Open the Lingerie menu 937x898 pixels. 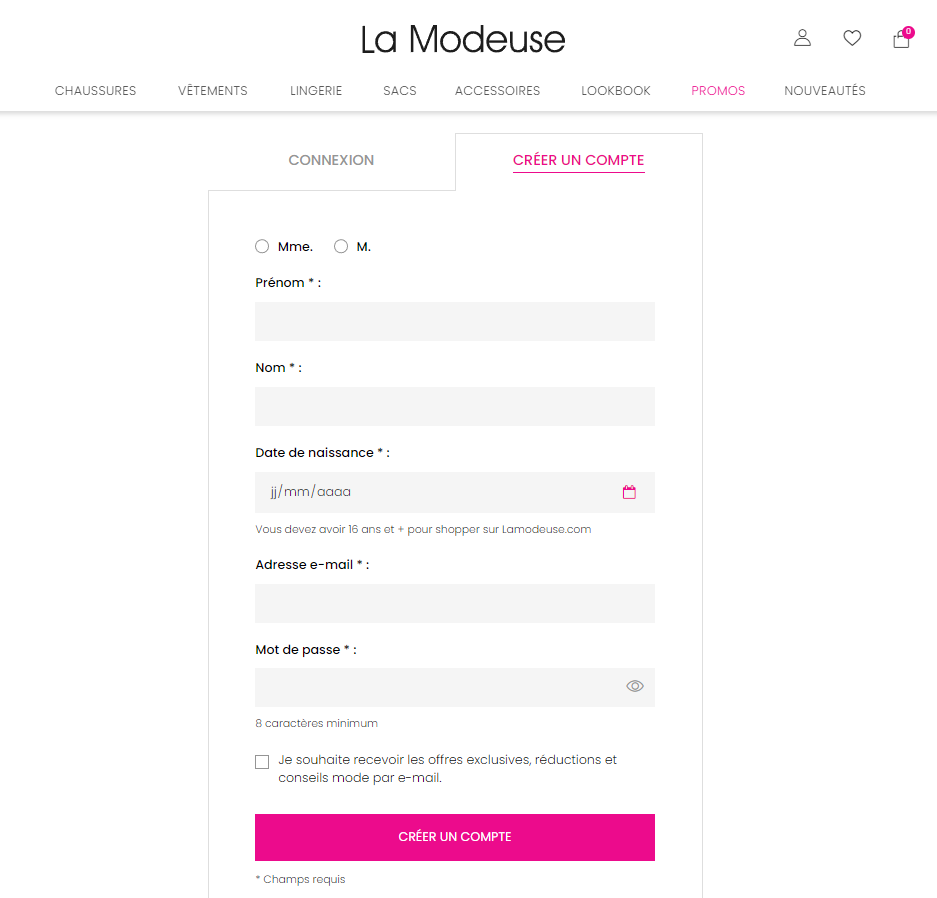[316, 91]
